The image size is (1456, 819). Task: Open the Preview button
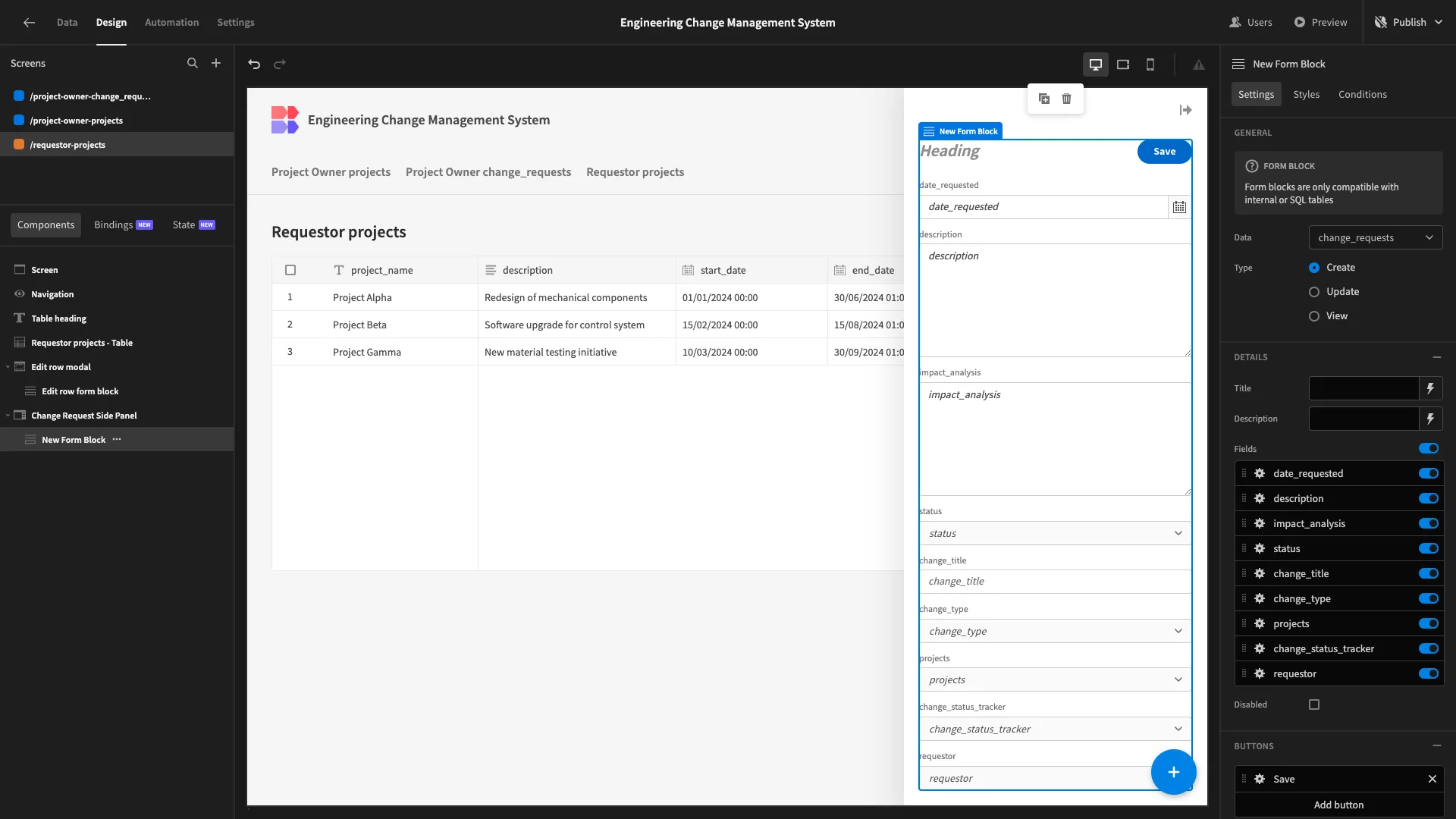(x=1320, y=22)
